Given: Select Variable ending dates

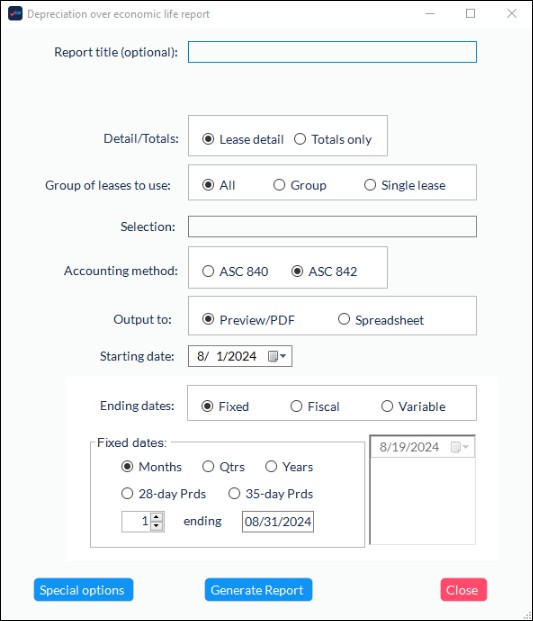Looking at the screenshot, I should pos(413,407).
